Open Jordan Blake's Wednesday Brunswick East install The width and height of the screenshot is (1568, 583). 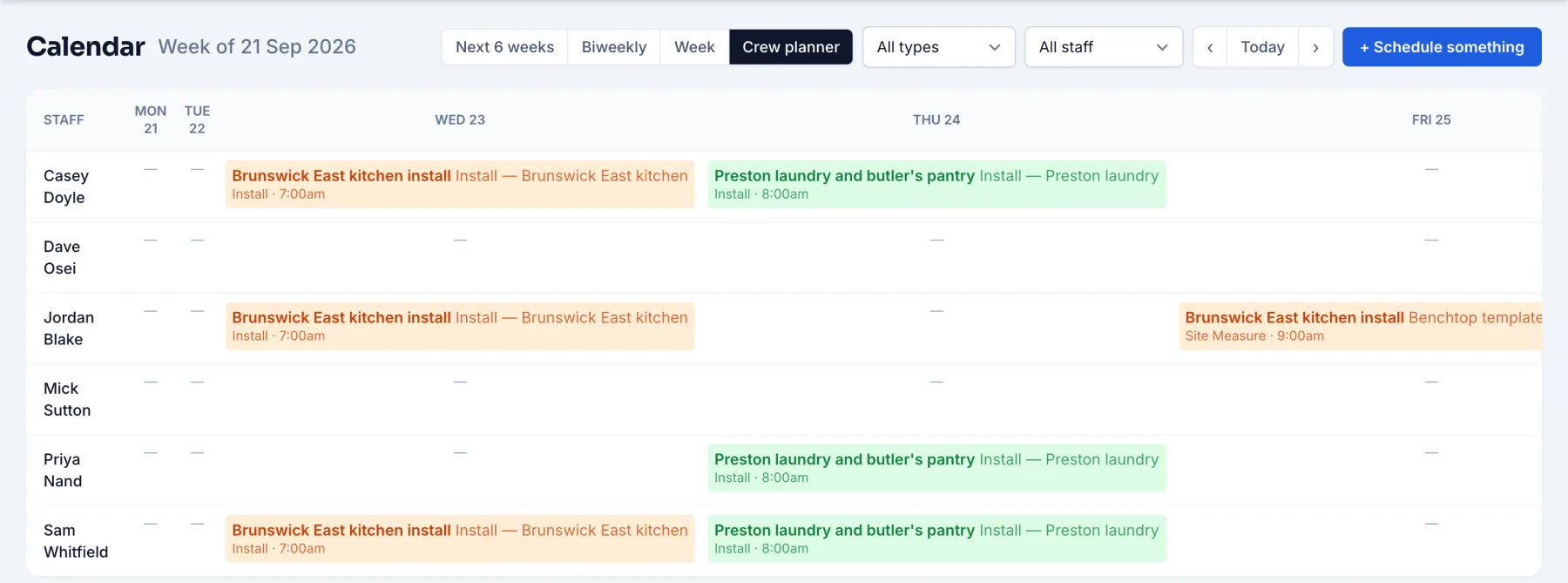tap(460, 326)
